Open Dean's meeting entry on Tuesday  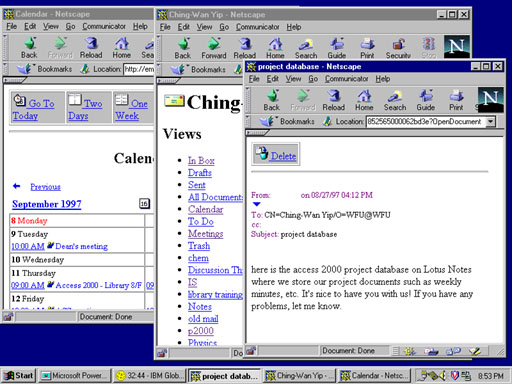(81, 246)
